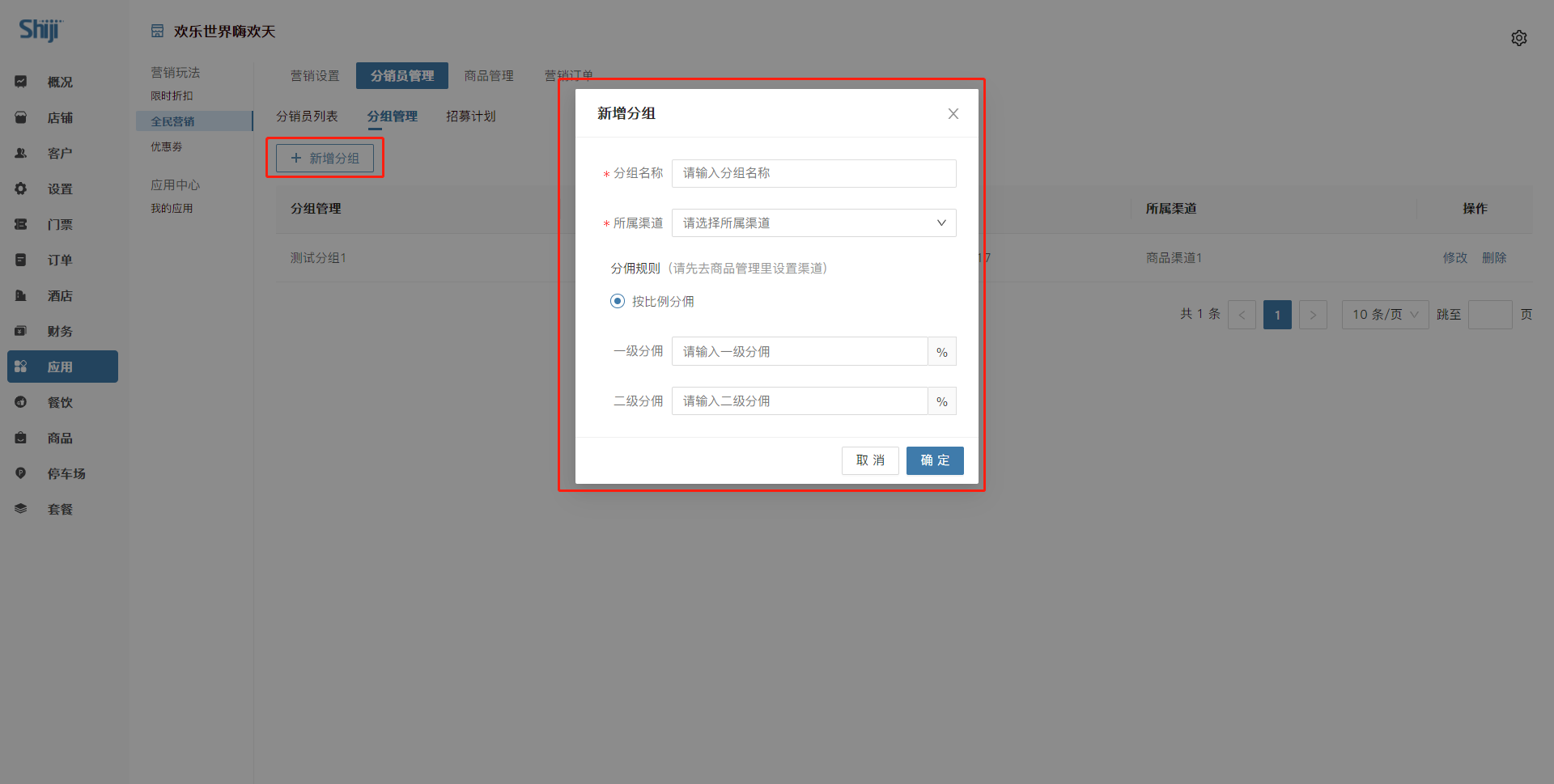The width and height of the screenshot is (1554, 784).
Task: Click the 所属渠道 column header
Action: 1171,209
